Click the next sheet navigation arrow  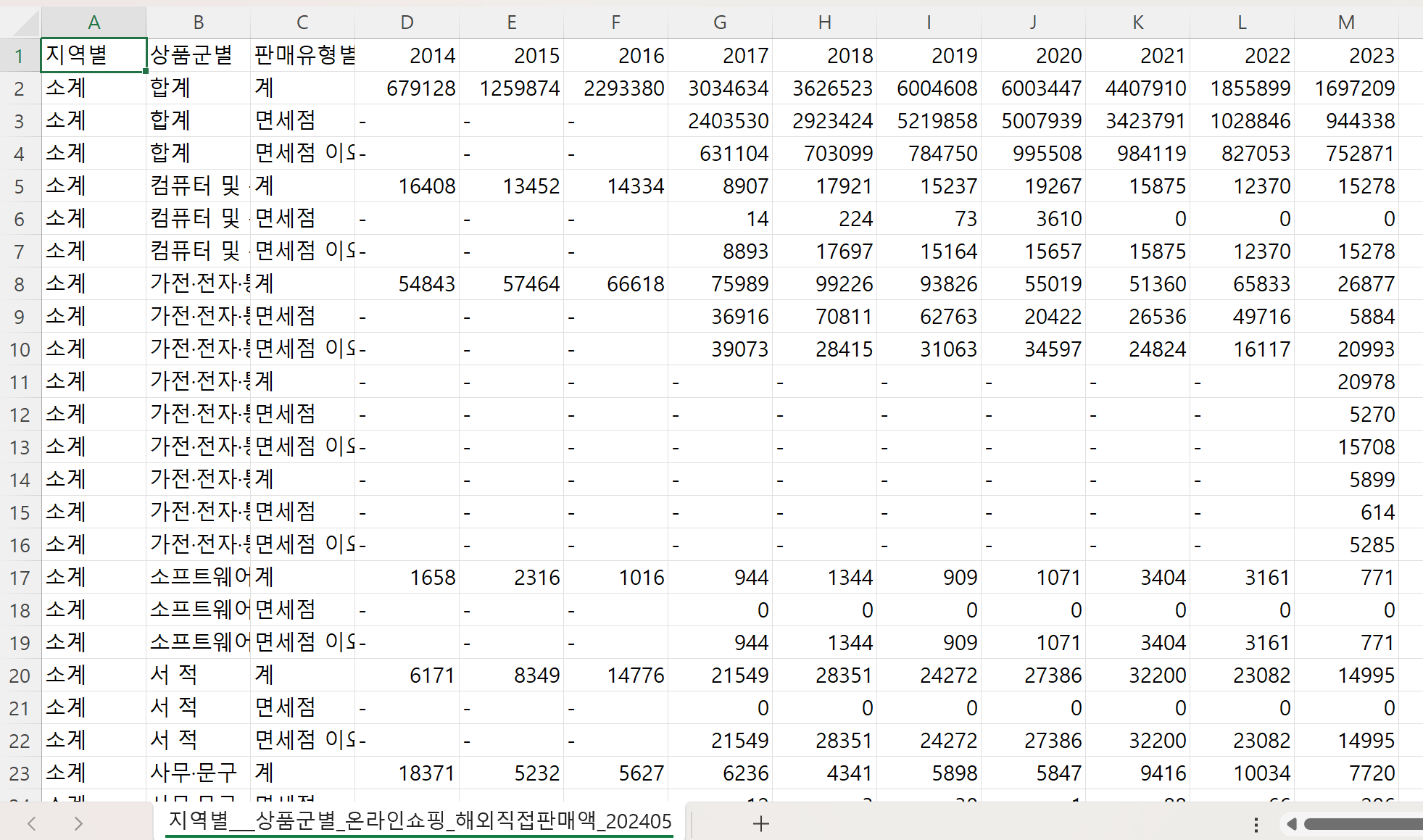point(78,823)
